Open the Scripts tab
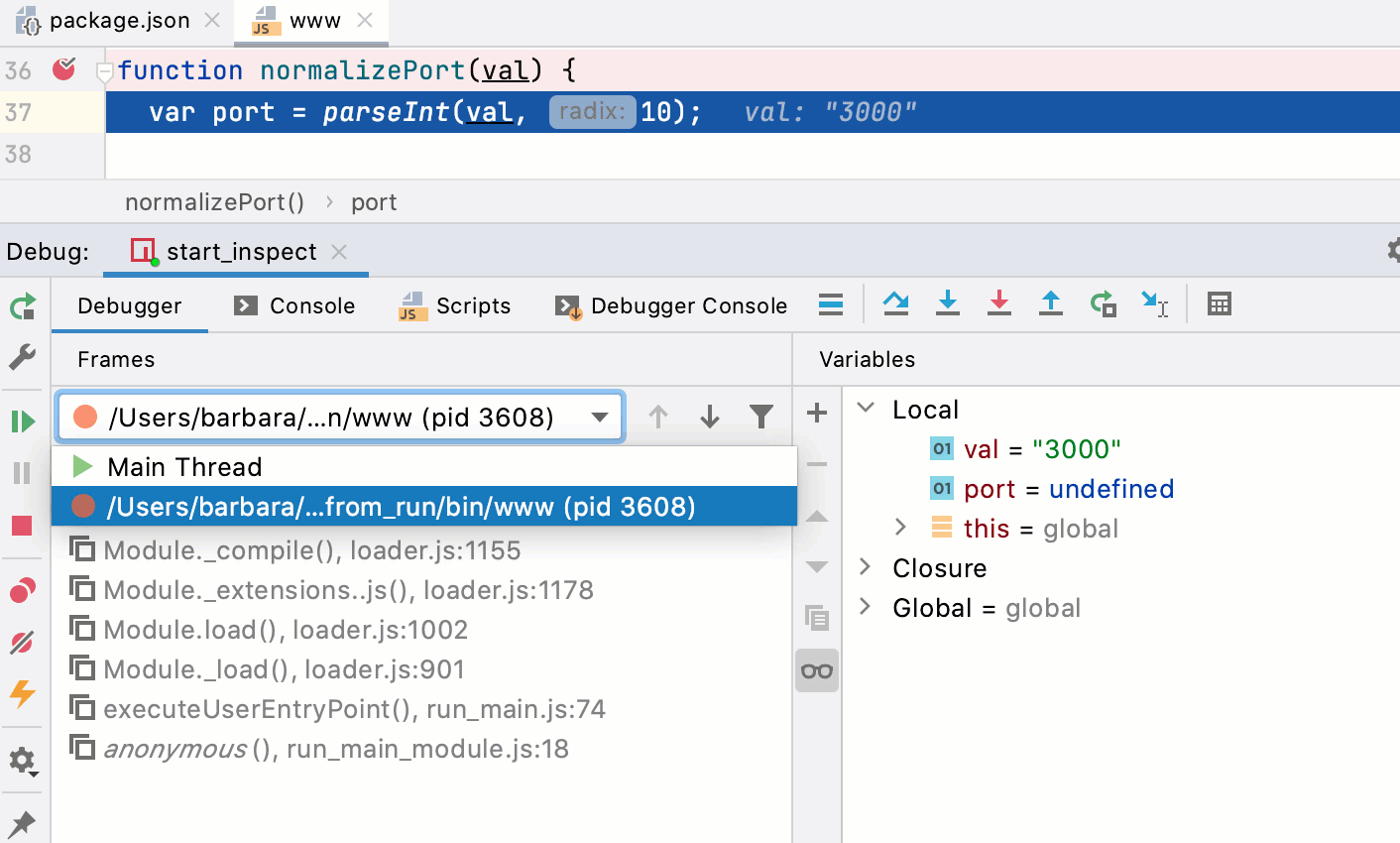1400x843 pixels. coord(454,305)
